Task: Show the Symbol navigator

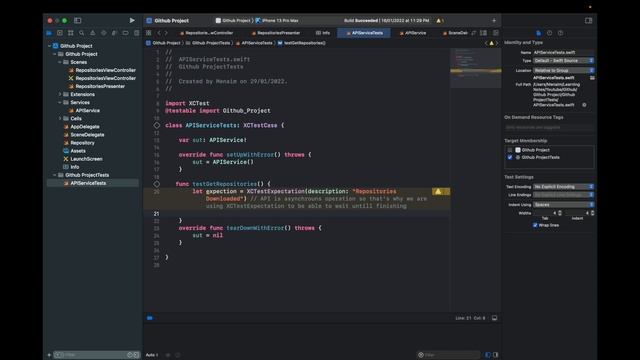Action: (71, 33)
